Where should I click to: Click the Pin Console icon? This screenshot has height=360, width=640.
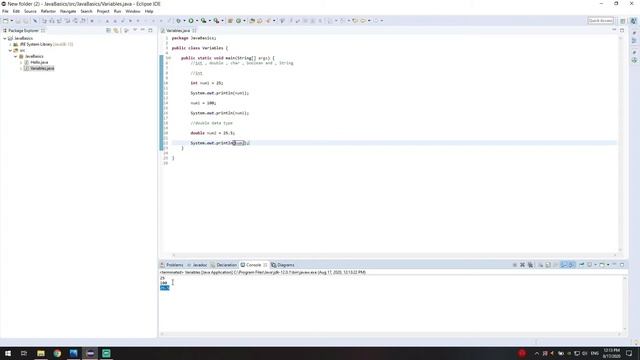582,265
